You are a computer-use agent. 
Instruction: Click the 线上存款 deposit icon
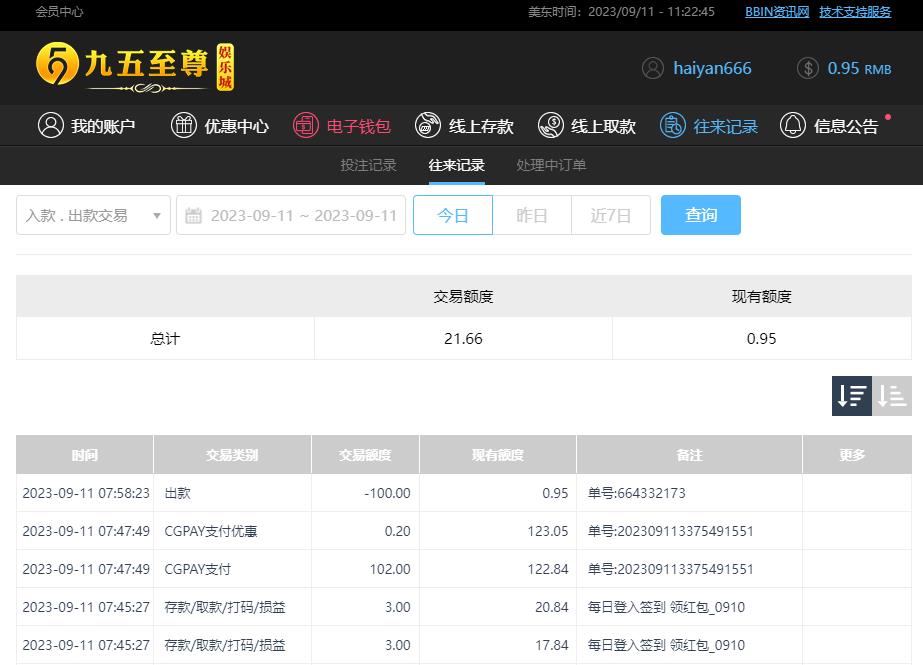point(428,126)
